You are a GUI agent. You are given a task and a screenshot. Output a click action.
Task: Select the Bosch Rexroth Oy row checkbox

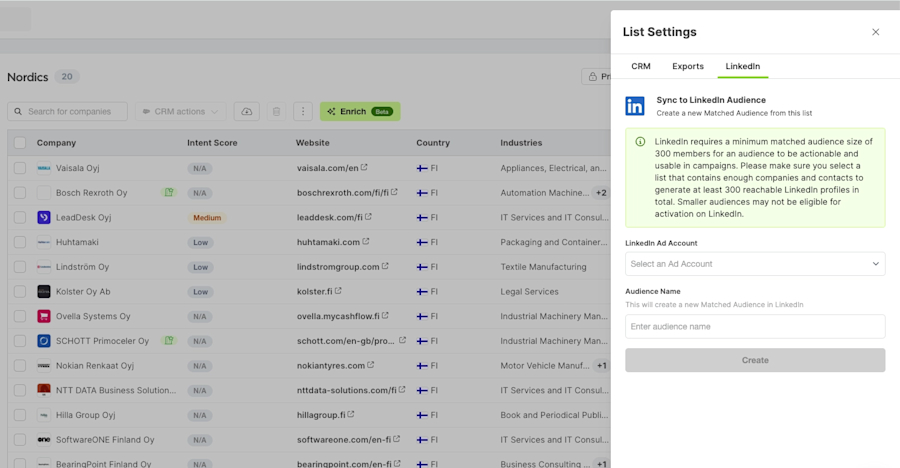[x=20, y=192]
